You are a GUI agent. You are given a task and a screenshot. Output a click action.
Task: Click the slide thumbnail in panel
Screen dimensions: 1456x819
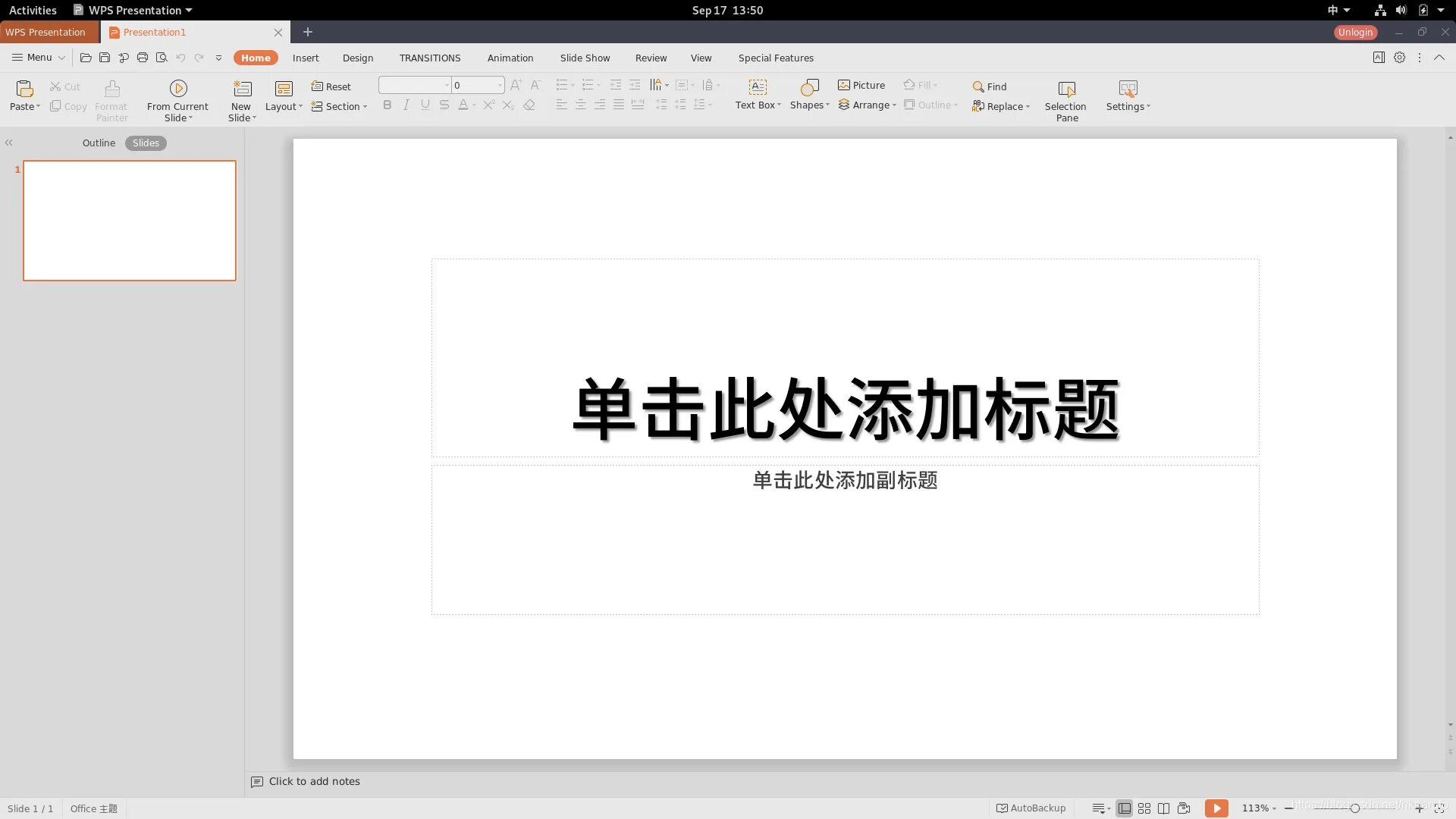(x=129, y=220)
